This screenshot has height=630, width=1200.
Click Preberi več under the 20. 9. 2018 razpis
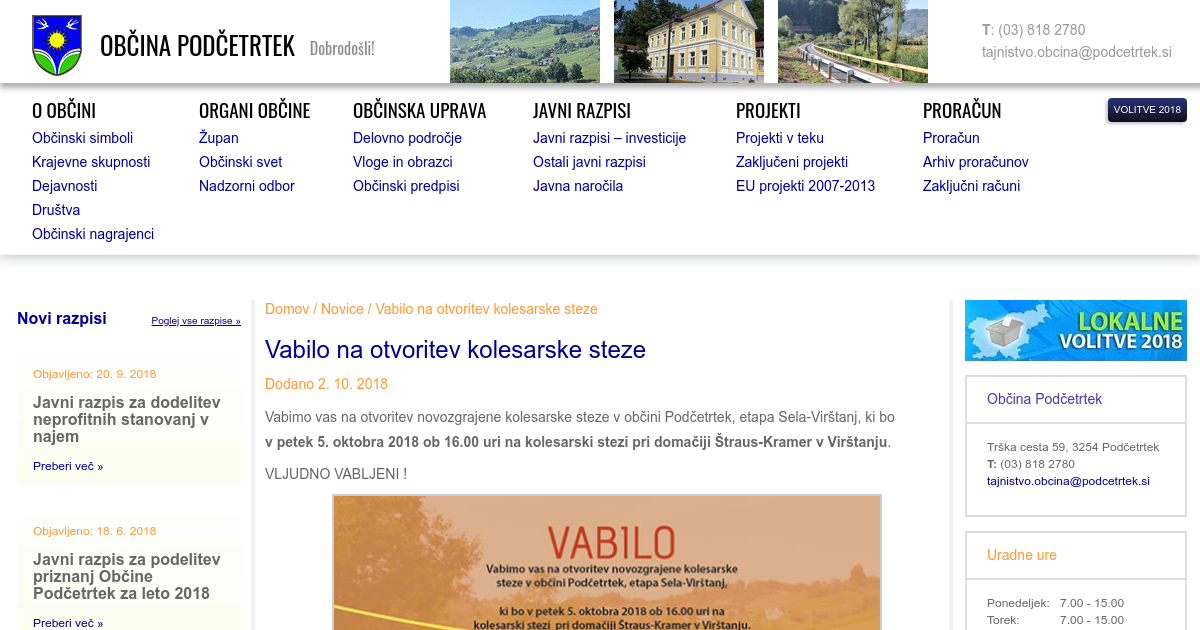[67, 466]
